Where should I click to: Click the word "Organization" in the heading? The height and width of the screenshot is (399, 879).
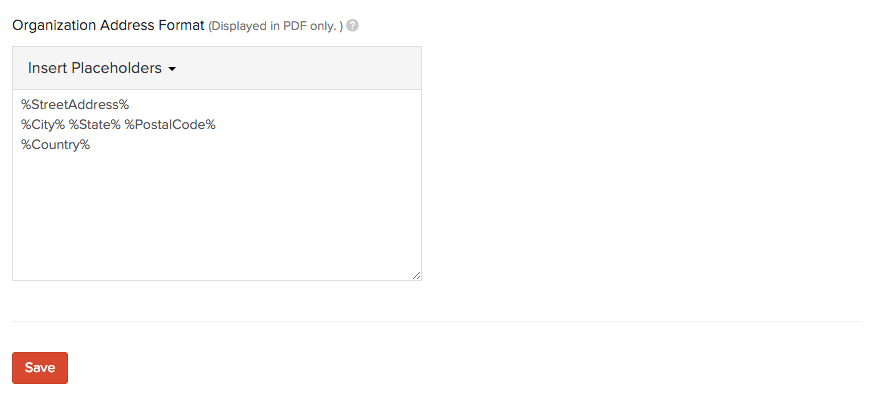(54, 26)
